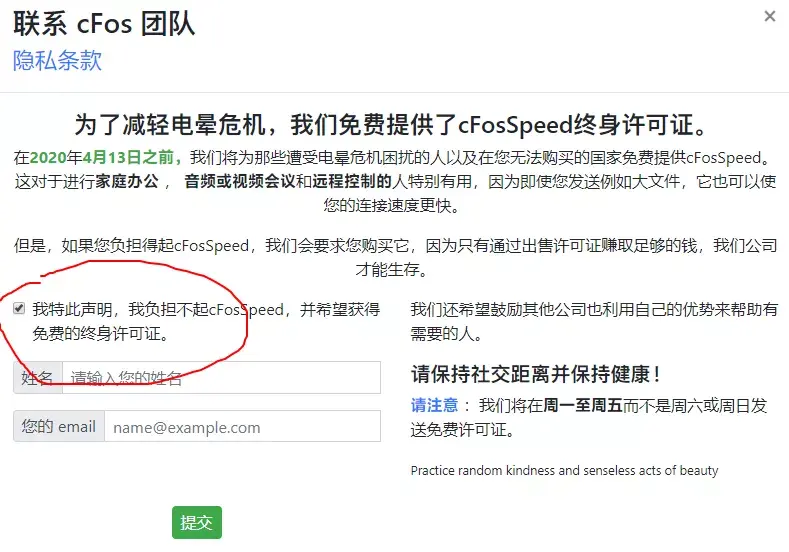Click the 联系 cFos 团队 dialog title
This screenshot has height=552, width=789.
(x=104, y=24)
